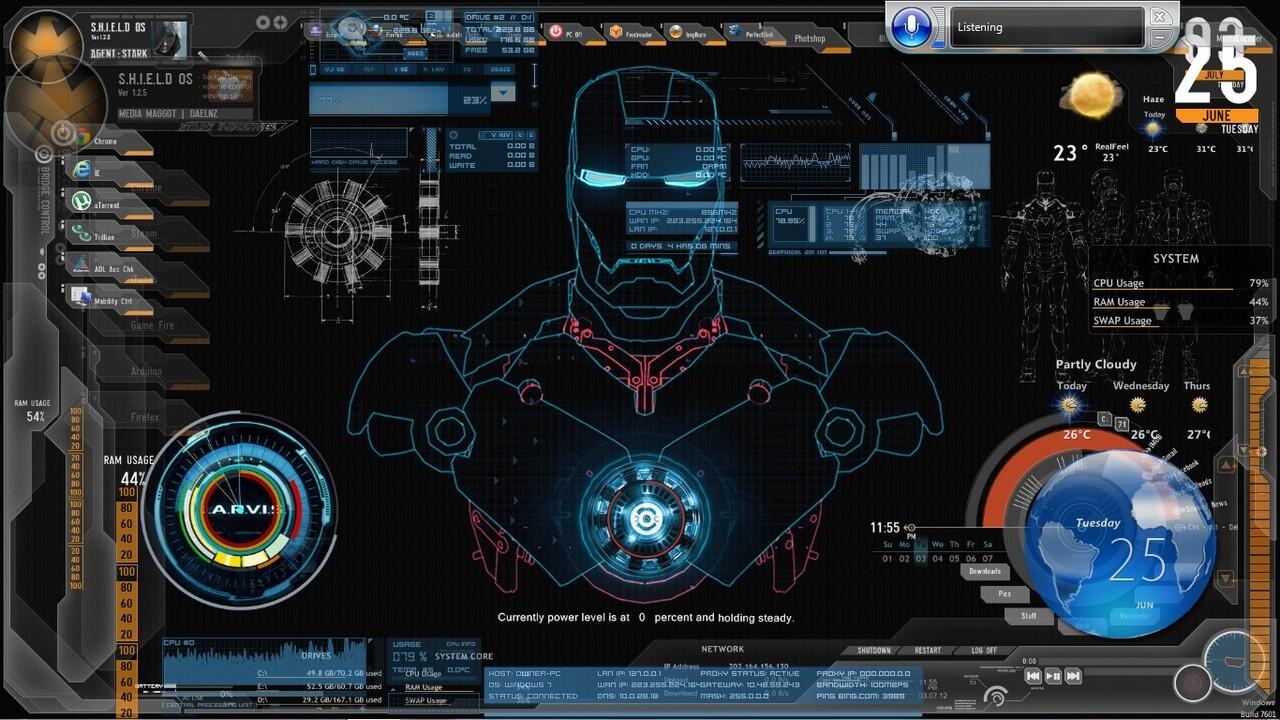Viewport: 1280px width, 720px height.
Task: Select calendar day 03
Action: pyautogui.click(x=921, y=558)
